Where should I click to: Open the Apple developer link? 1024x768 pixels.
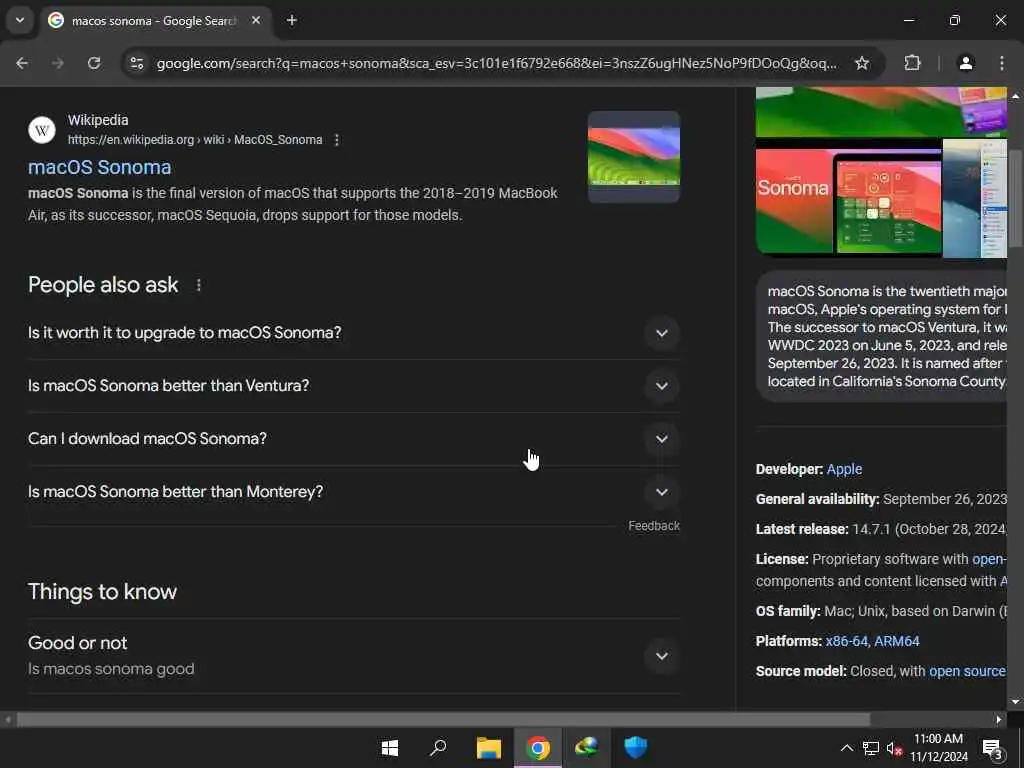coord(844,469)
